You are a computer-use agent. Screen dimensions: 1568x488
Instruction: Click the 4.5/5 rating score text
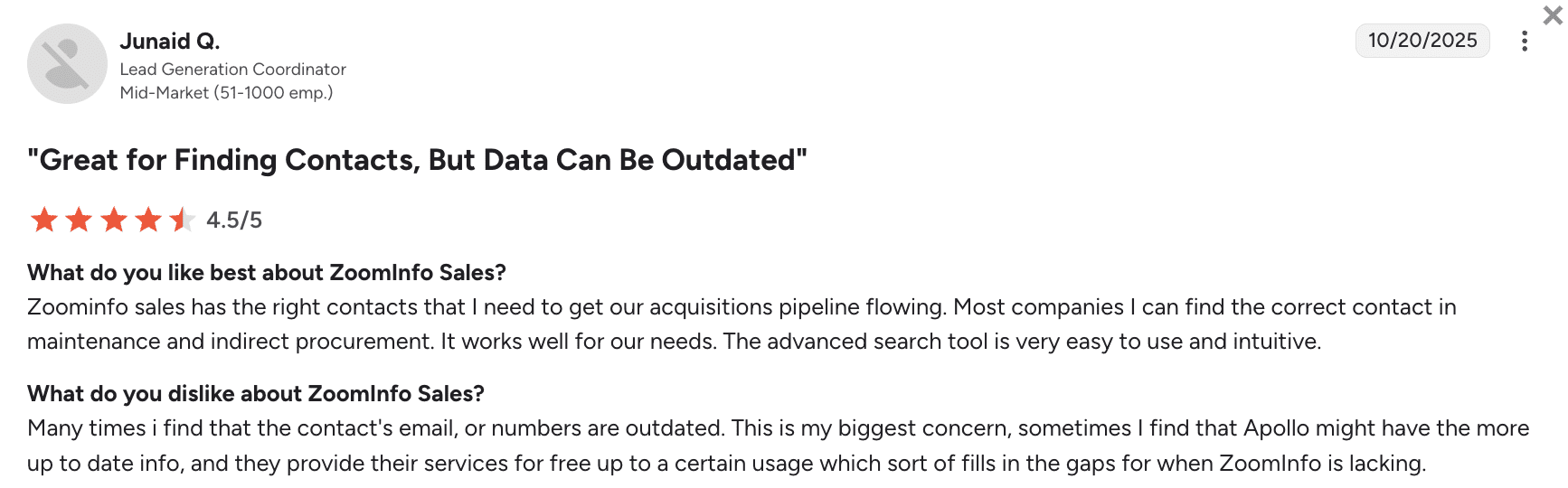pyautogui.click(x=234, y=220)
